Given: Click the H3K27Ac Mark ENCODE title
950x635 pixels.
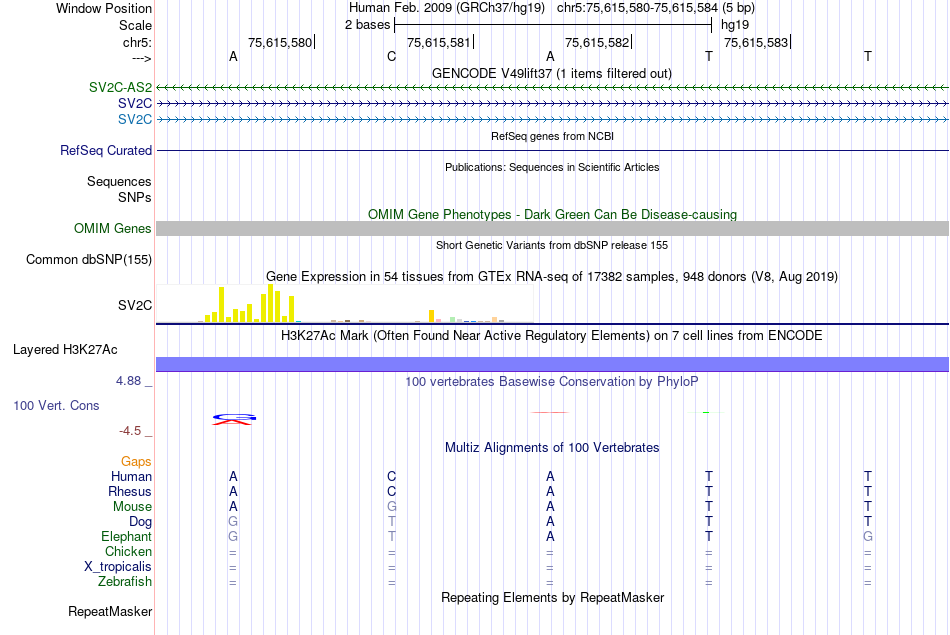Looking at the screenshot, I should [552, 336].
